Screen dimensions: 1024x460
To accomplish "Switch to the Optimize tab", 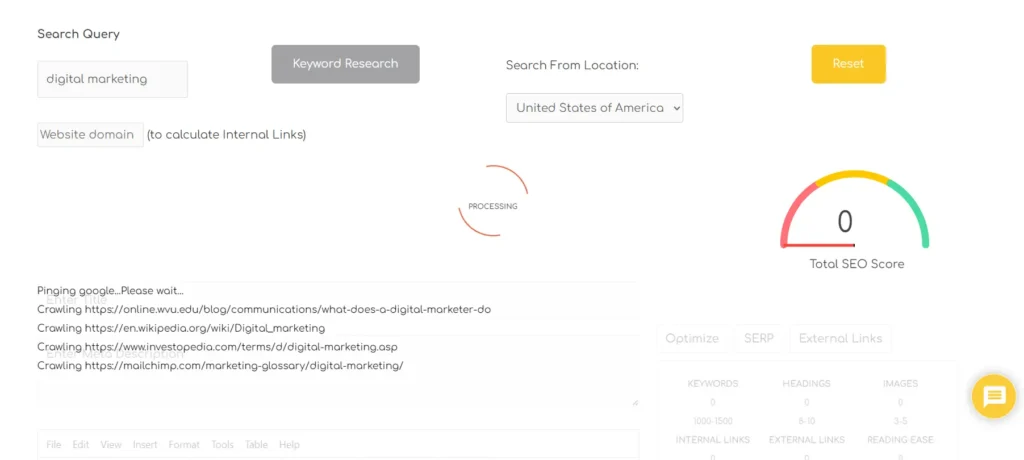I will pos(692,338).
